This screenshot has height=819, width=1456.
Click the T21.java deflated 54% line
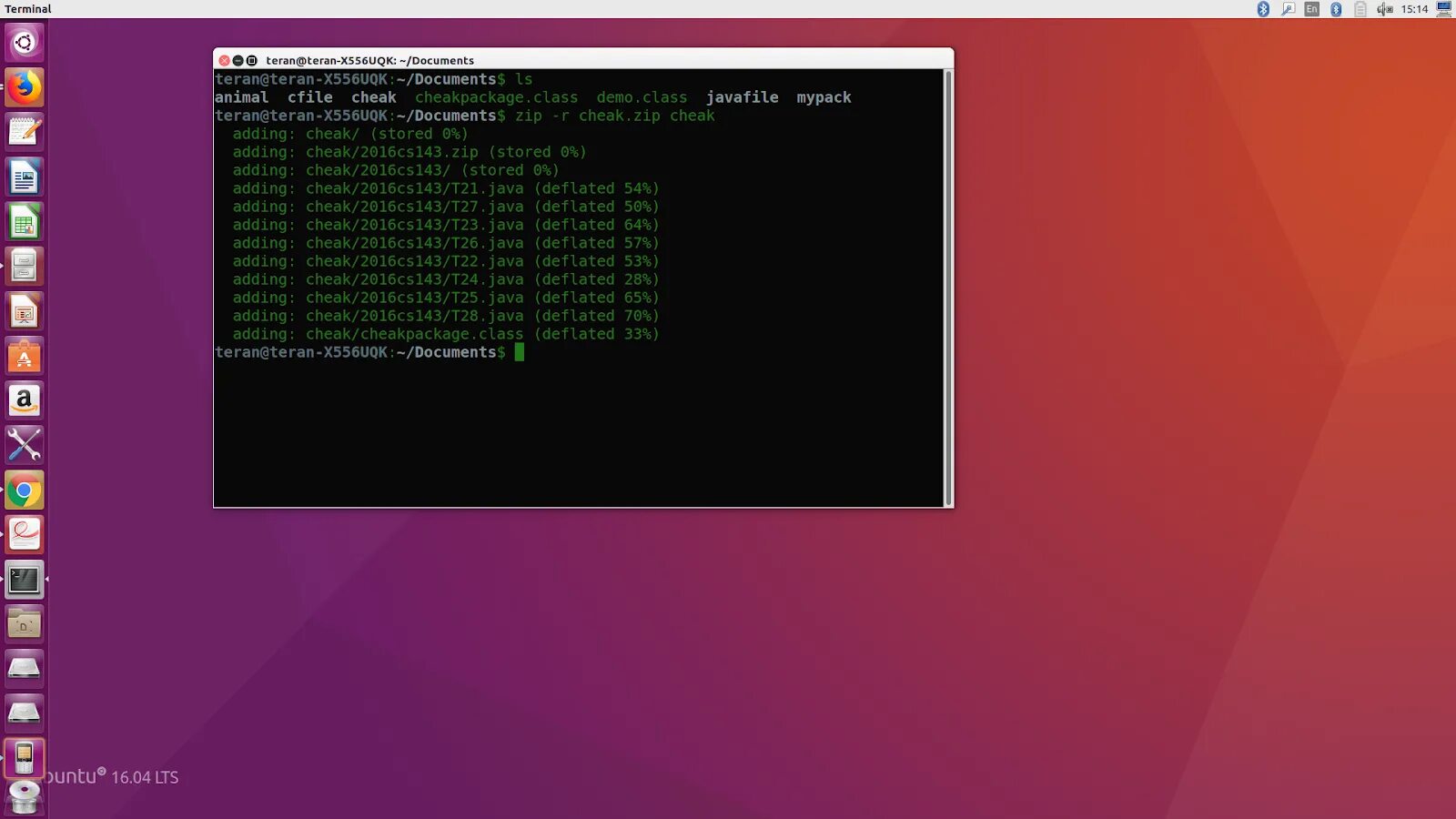click(446, 188)
